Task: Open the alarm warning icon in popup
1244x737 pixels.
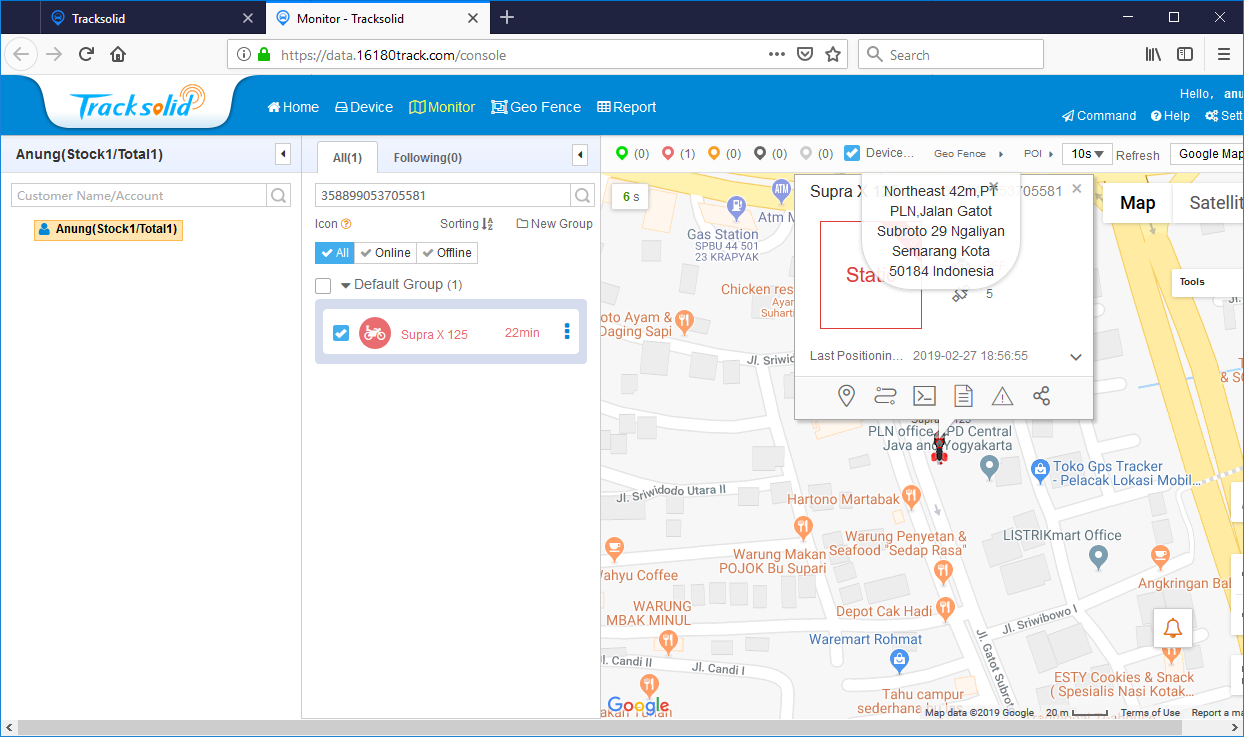Action: 1002,395
